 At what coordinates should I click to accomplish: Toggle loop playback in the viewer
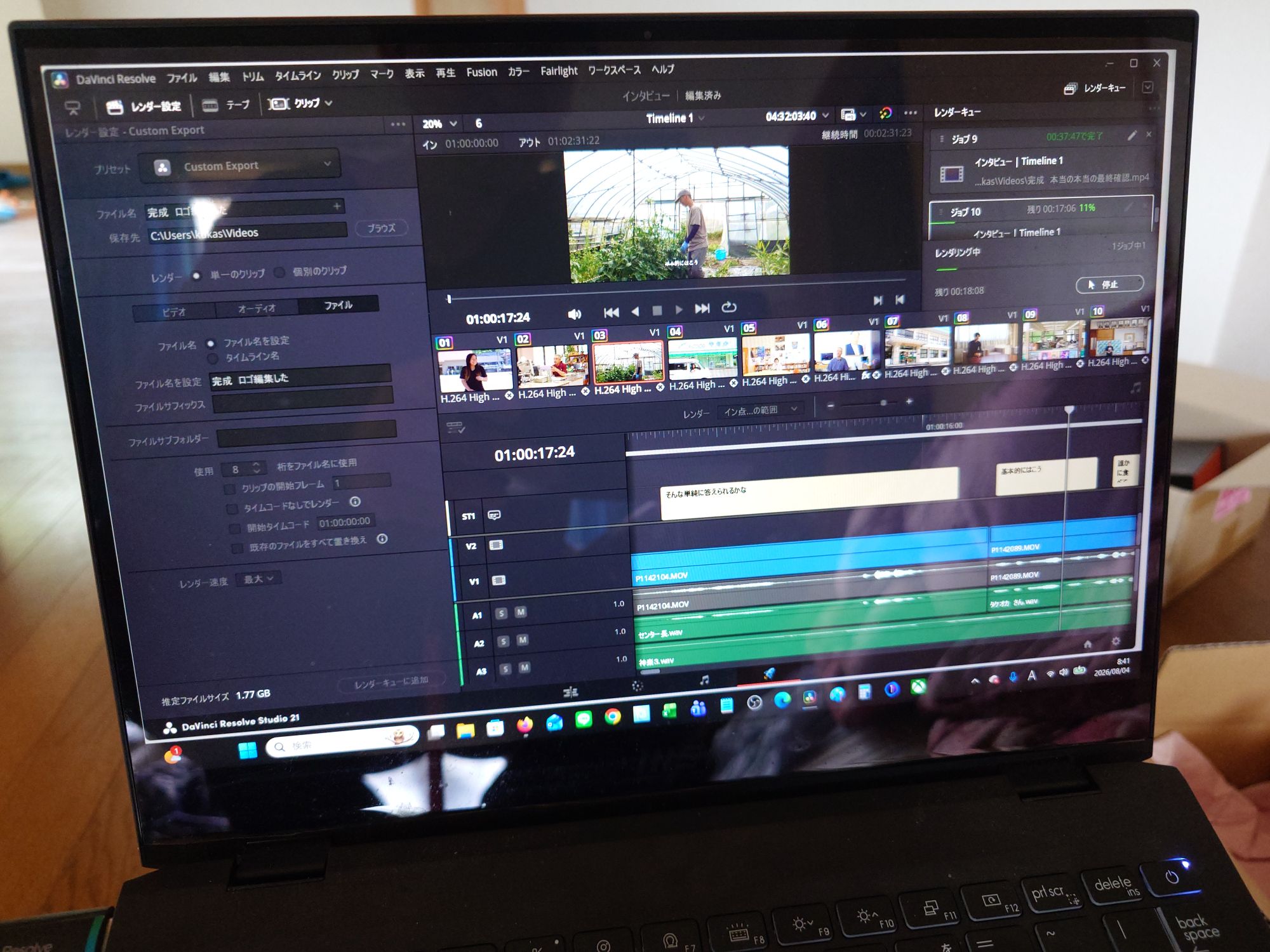coord(729,307)
